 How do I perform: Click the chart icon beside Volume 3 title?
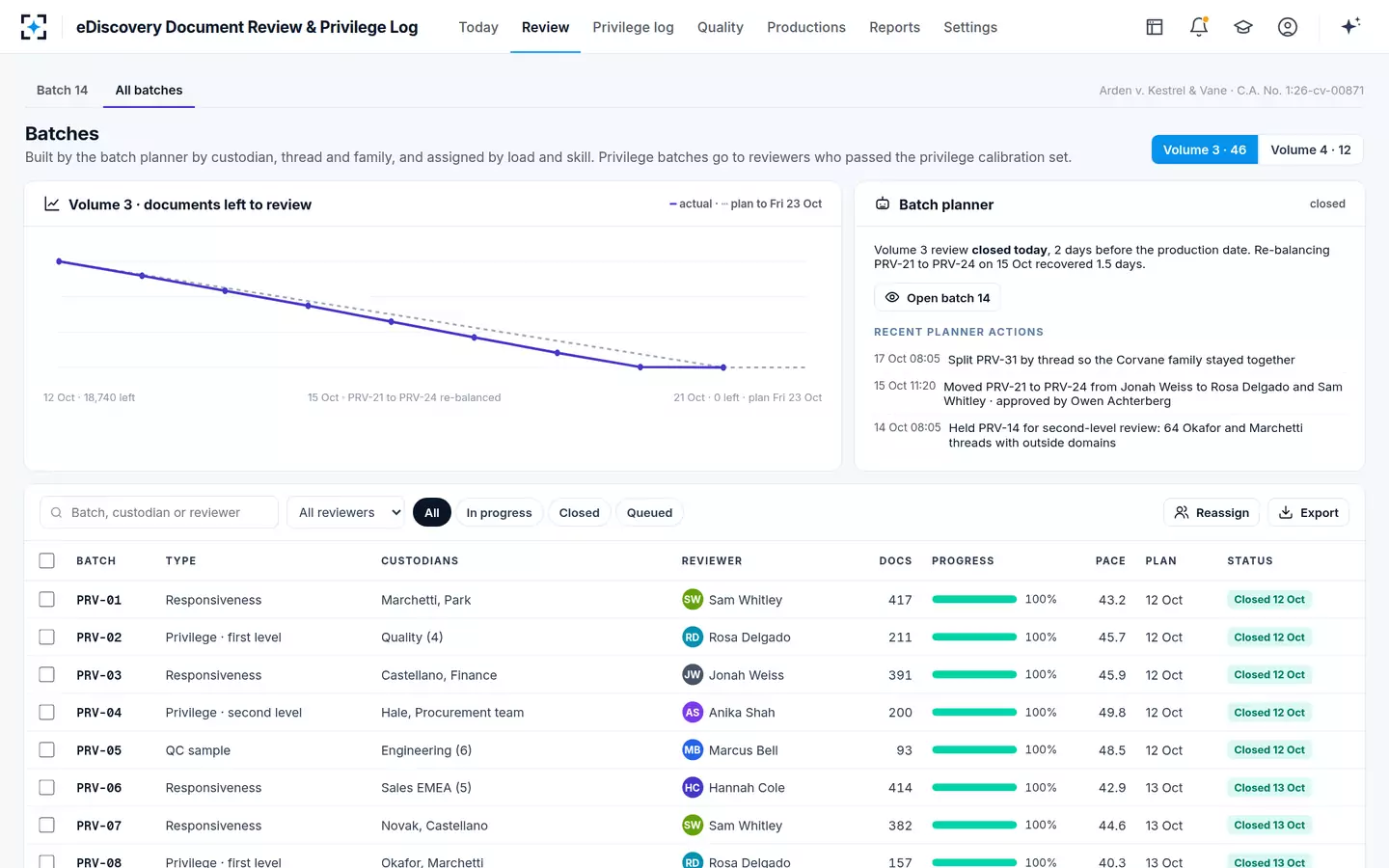pyautogui.click(x=52, y=204)
